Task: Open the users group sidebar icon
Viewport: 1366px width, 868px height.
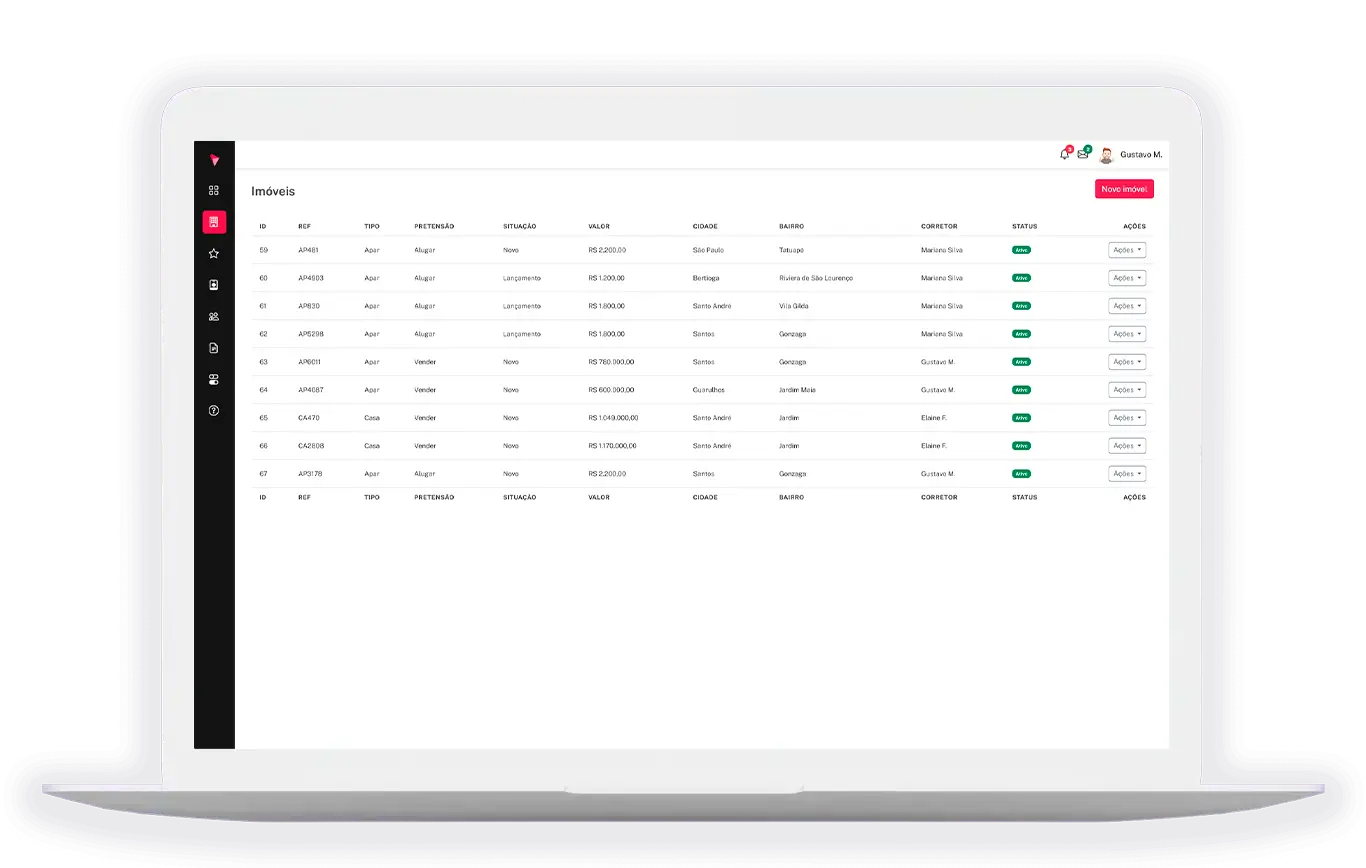Action: click(x=213, y=317)
